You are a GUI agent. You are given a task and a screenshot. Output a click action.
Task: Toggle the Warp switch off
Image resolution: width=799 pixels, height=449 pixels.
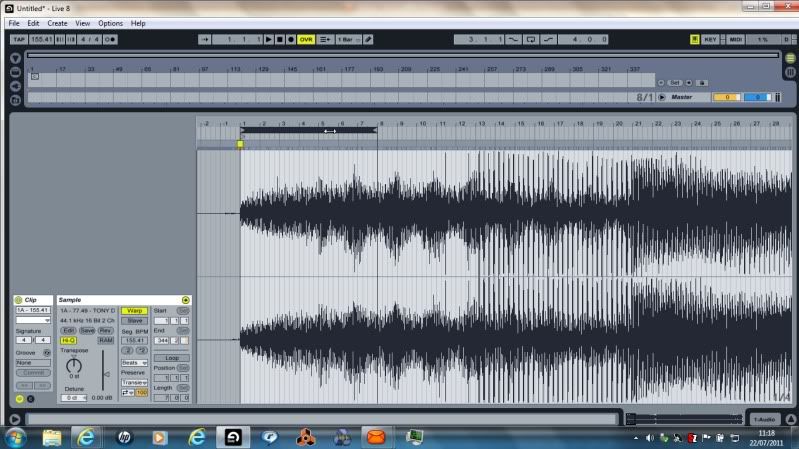(x=134, y=310)
